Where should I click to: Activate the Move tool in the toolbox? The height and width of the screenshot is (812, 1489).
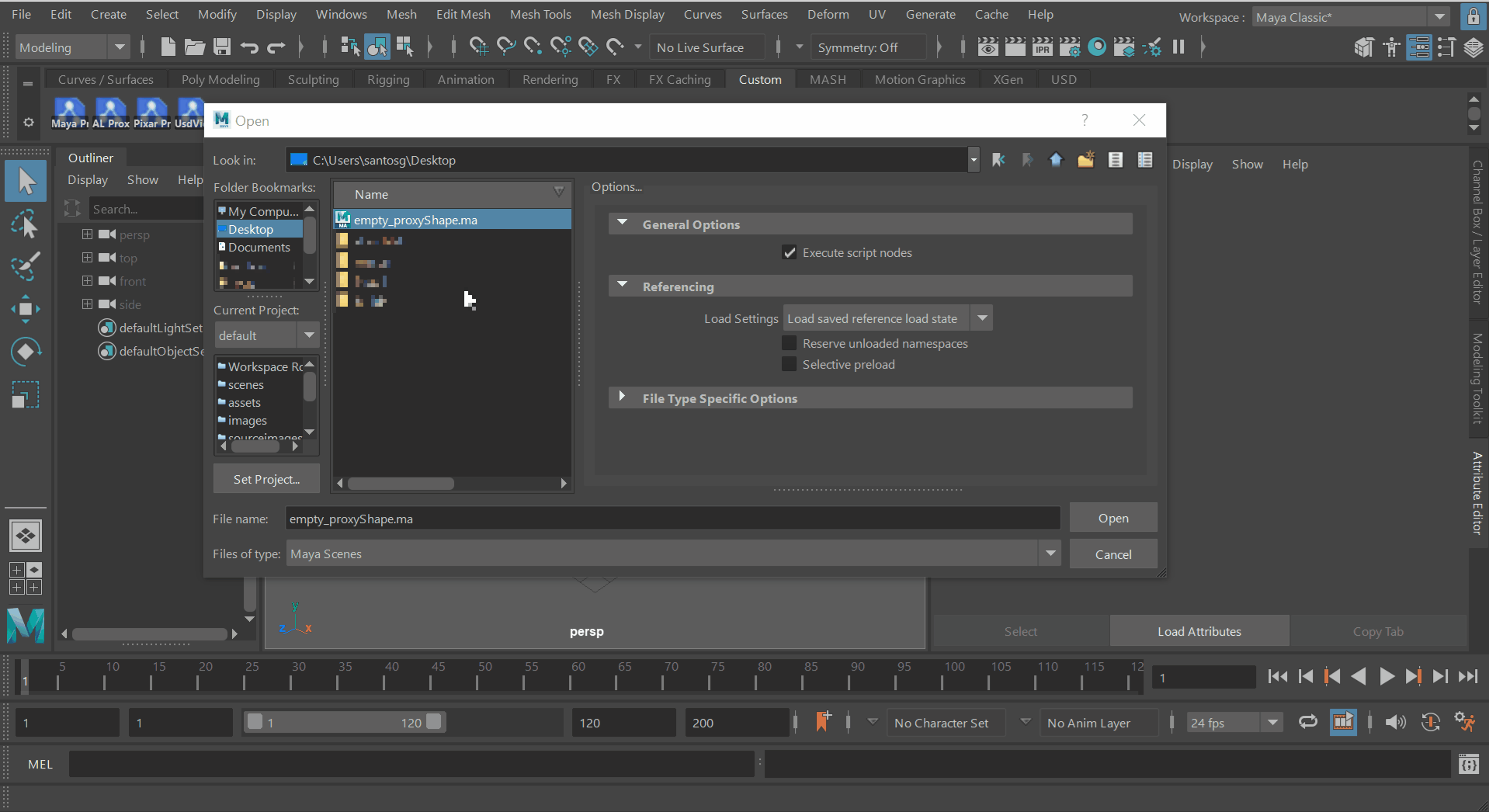point(26,309)
